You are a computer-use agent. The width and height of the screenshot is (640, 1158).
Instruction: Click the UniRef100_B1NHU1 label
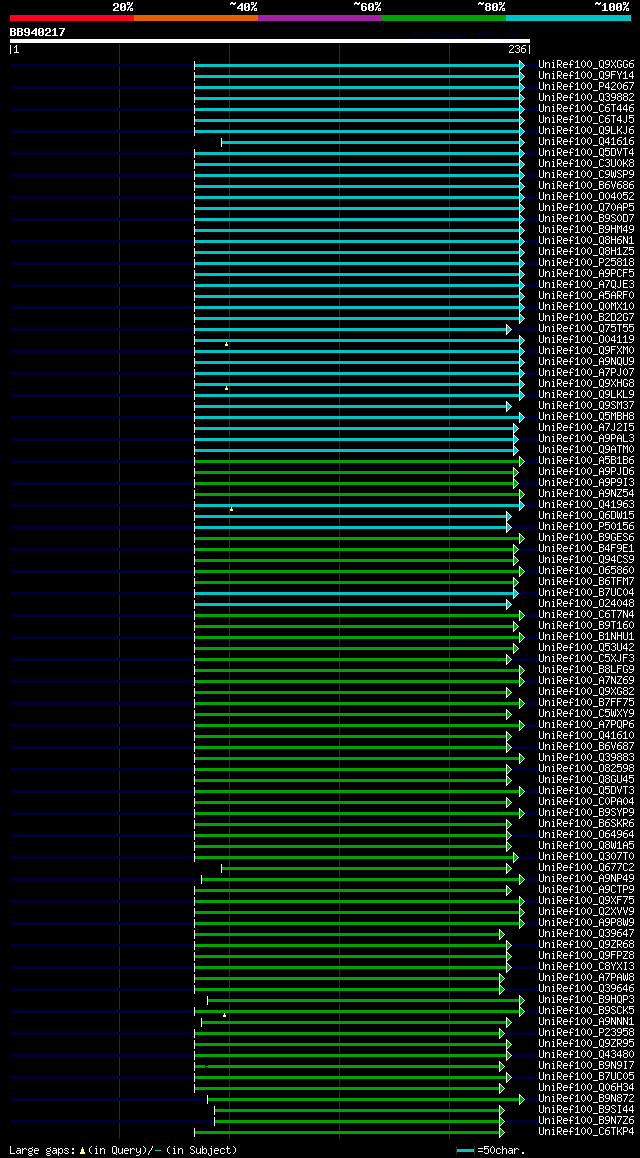tap(586, 637)
